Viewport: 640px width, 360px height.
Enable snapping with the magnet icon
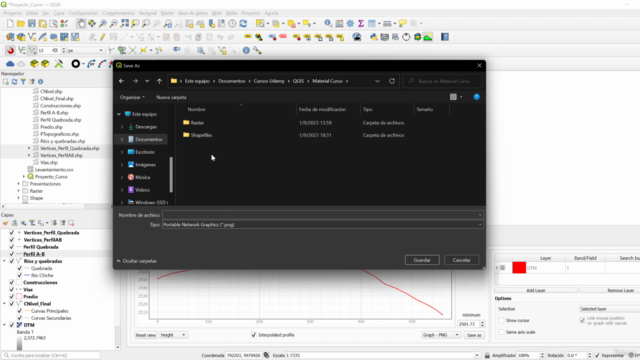coord(10,51)
